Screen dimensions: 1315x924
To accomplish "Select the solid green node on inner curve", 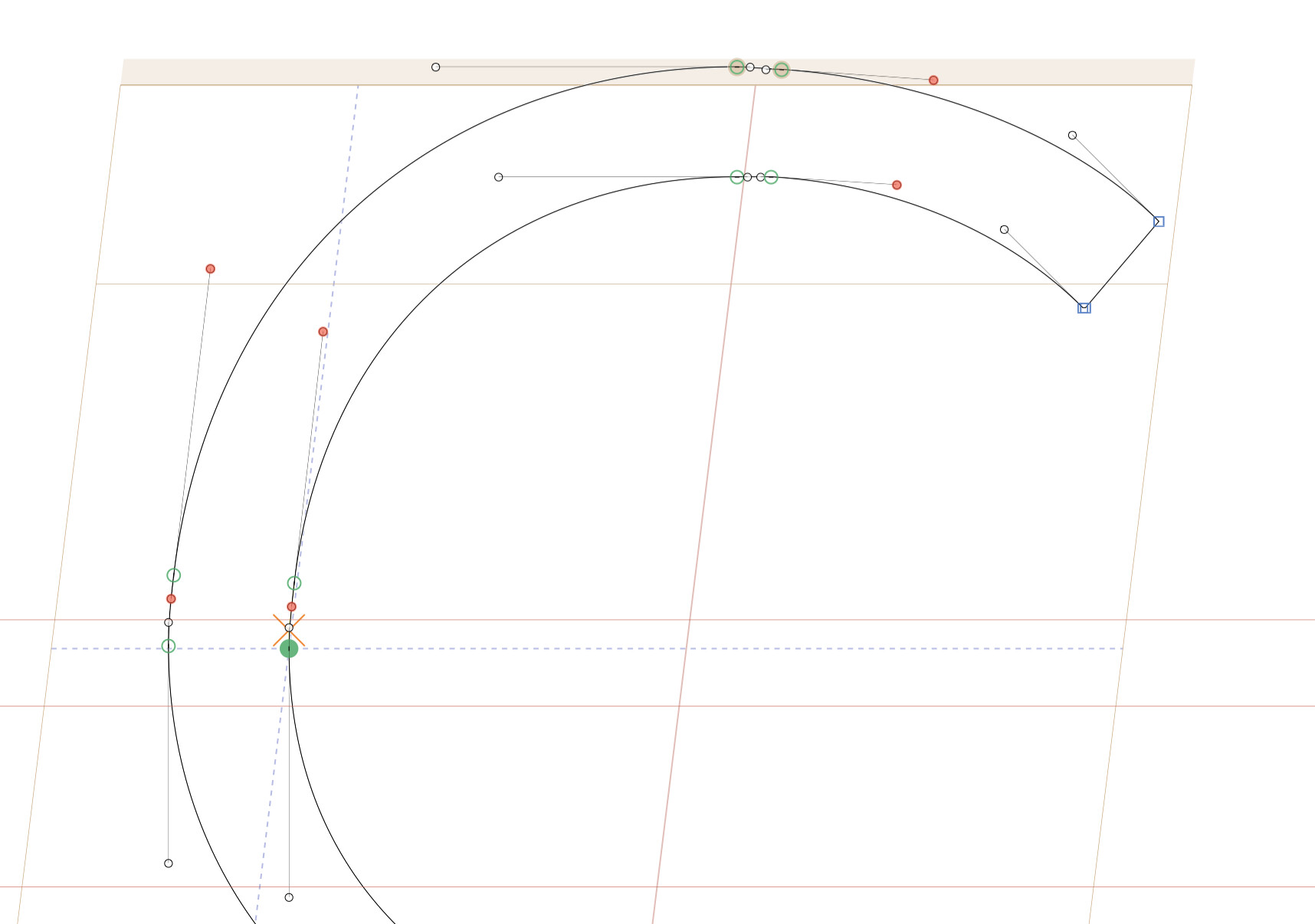I will point(289,649).
